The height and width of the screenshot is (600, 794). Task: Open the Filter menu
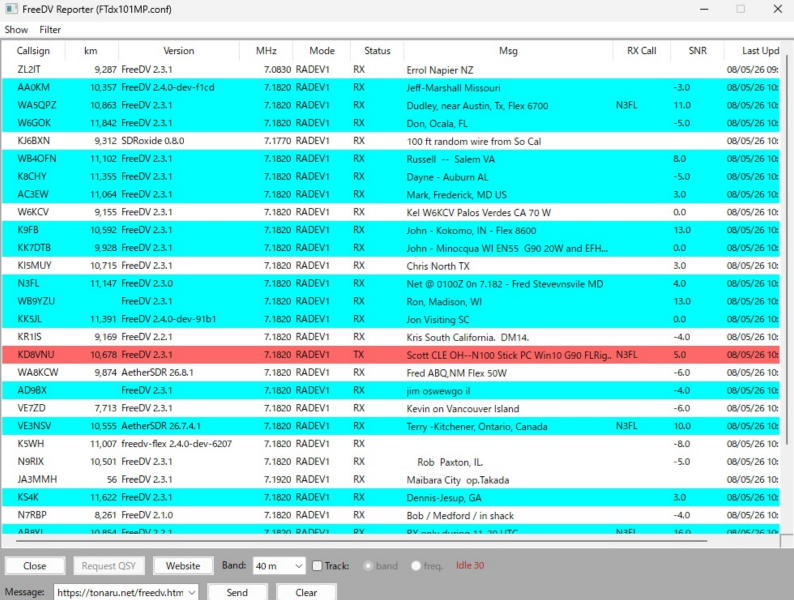tap(50, 30)
